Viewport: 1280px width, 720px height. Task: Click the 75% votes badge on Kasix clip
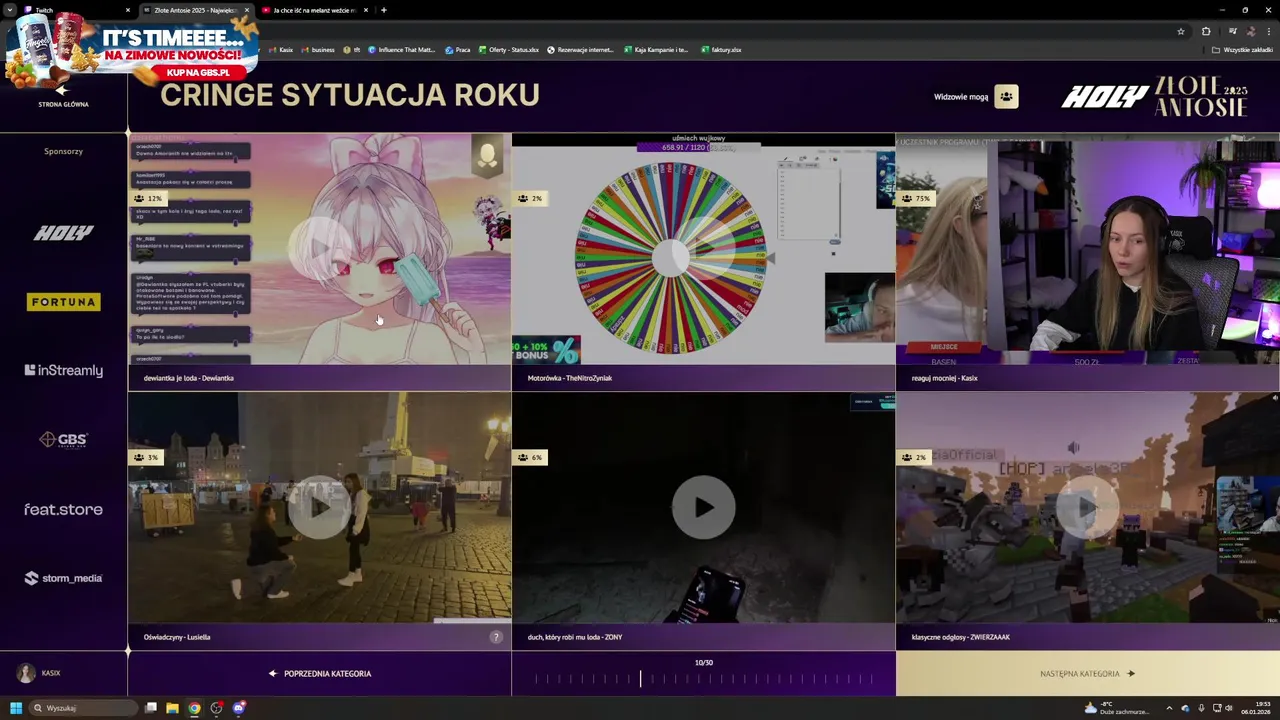pyautogui.click(x=914, y=198)
